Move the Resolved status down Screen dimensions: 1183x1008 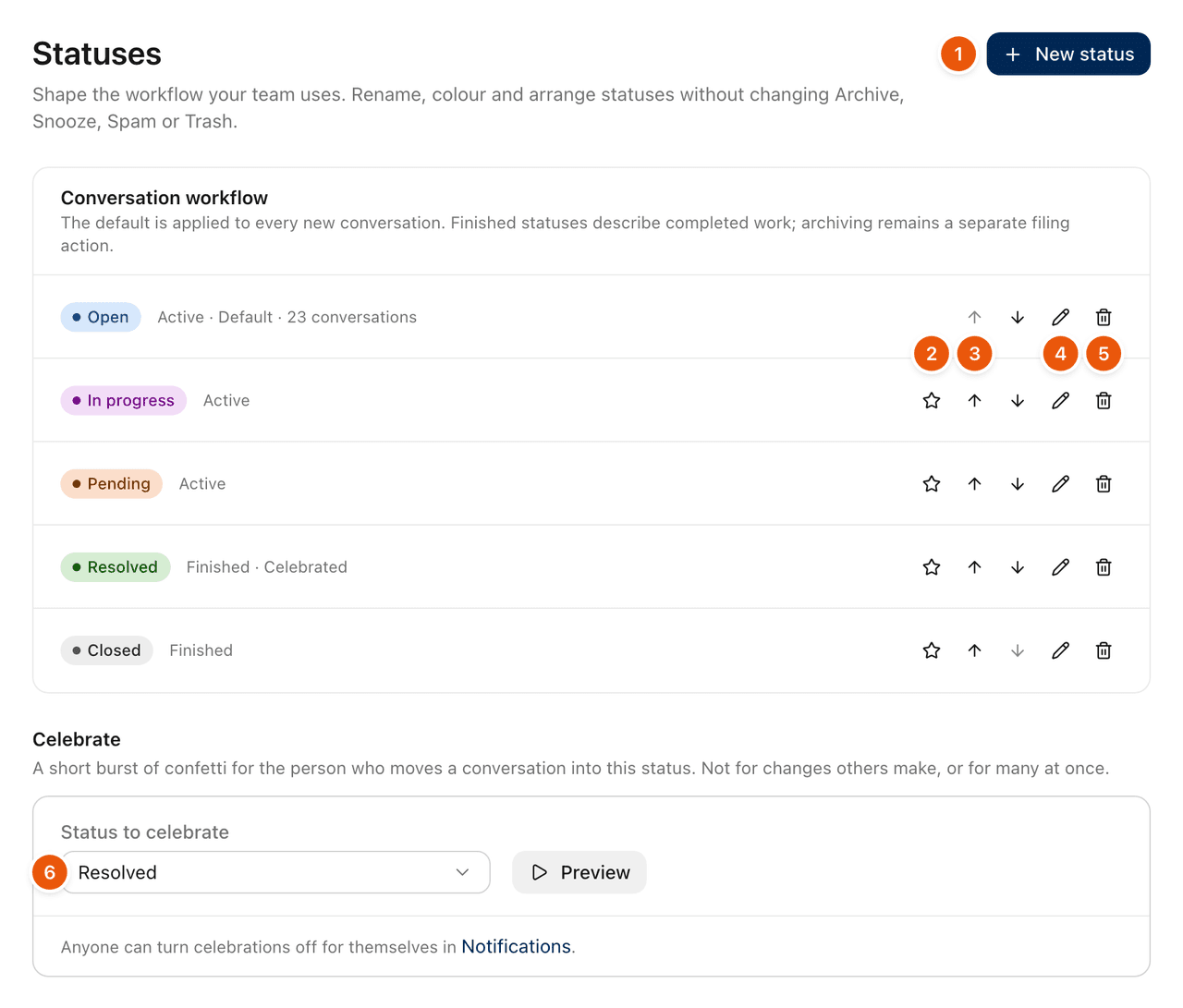(1018, 566)
